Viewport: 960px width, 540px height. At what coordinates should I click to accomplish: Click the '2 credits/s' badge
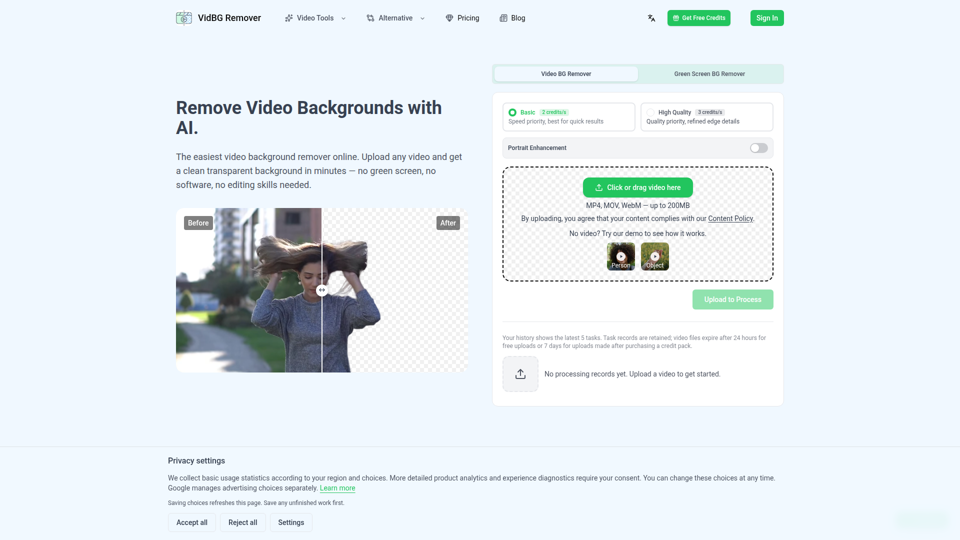[x=554, y=113]
